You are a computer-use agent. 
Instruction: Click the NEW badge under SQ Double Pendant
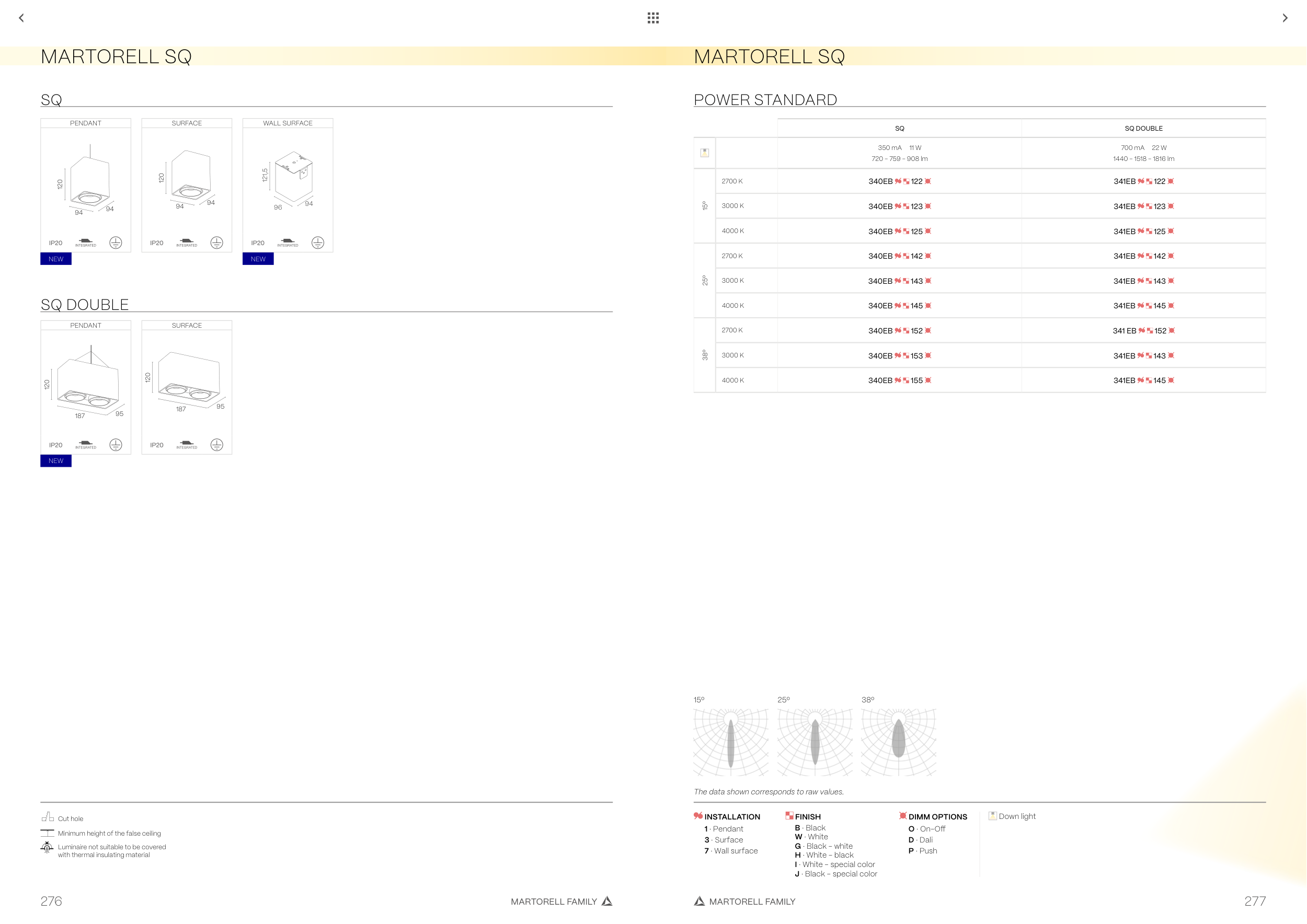(x=56, y=461)
